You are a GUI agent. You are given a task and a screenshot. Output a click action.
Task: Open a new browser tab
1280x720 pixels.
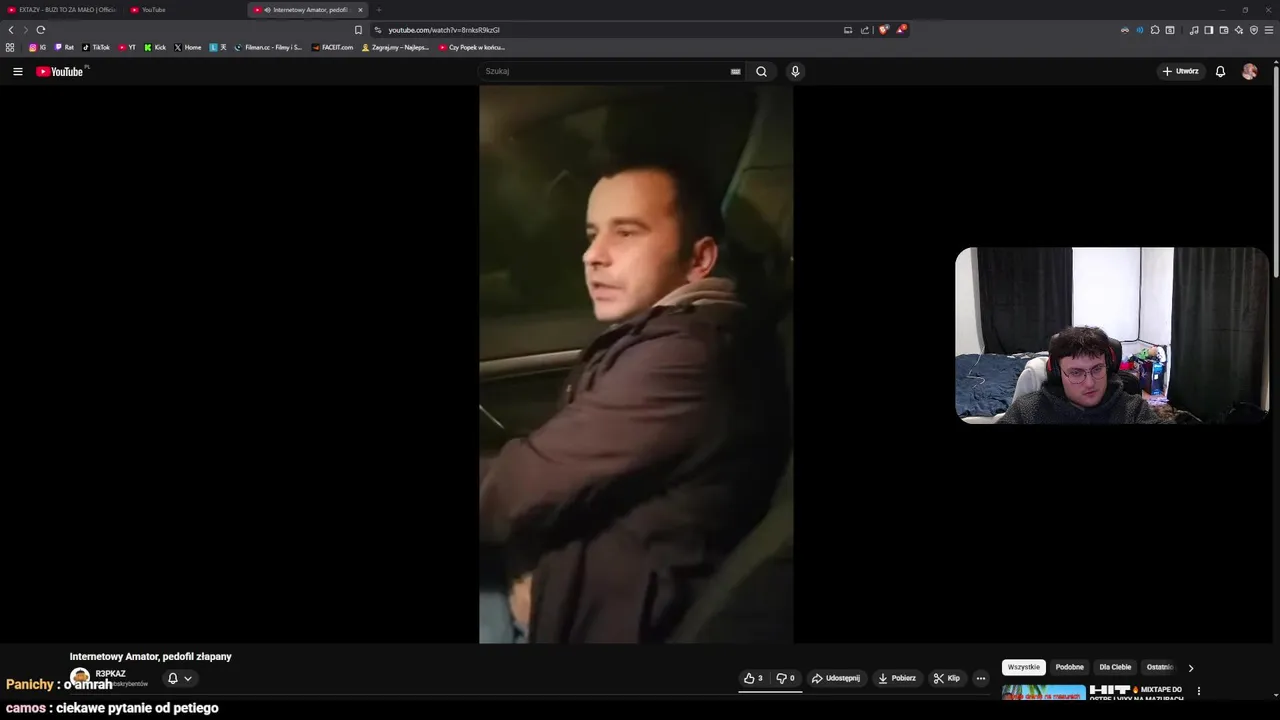coord(379,10)
